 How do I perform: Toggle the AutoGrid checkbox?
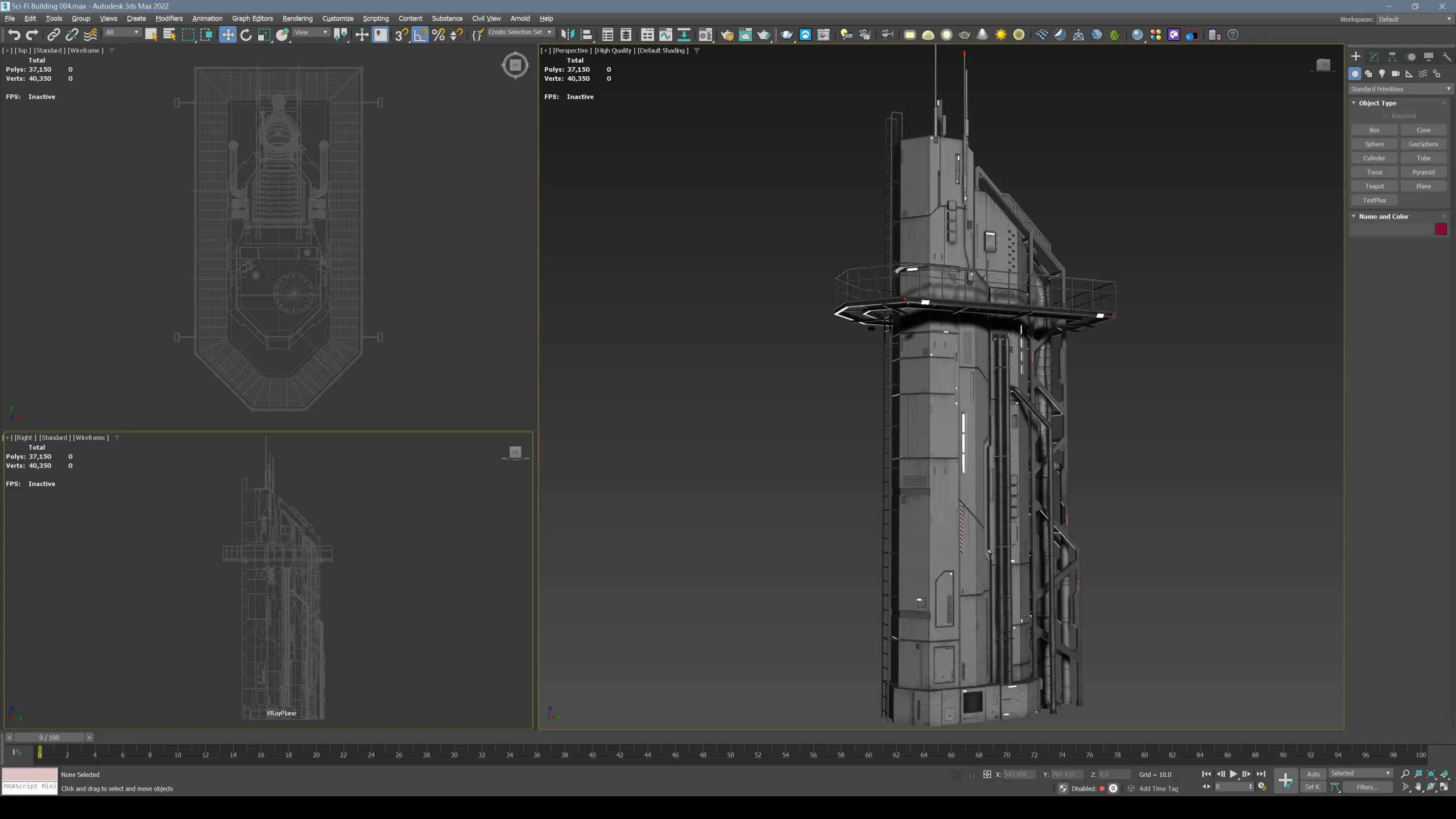(x=1385, y=116)
